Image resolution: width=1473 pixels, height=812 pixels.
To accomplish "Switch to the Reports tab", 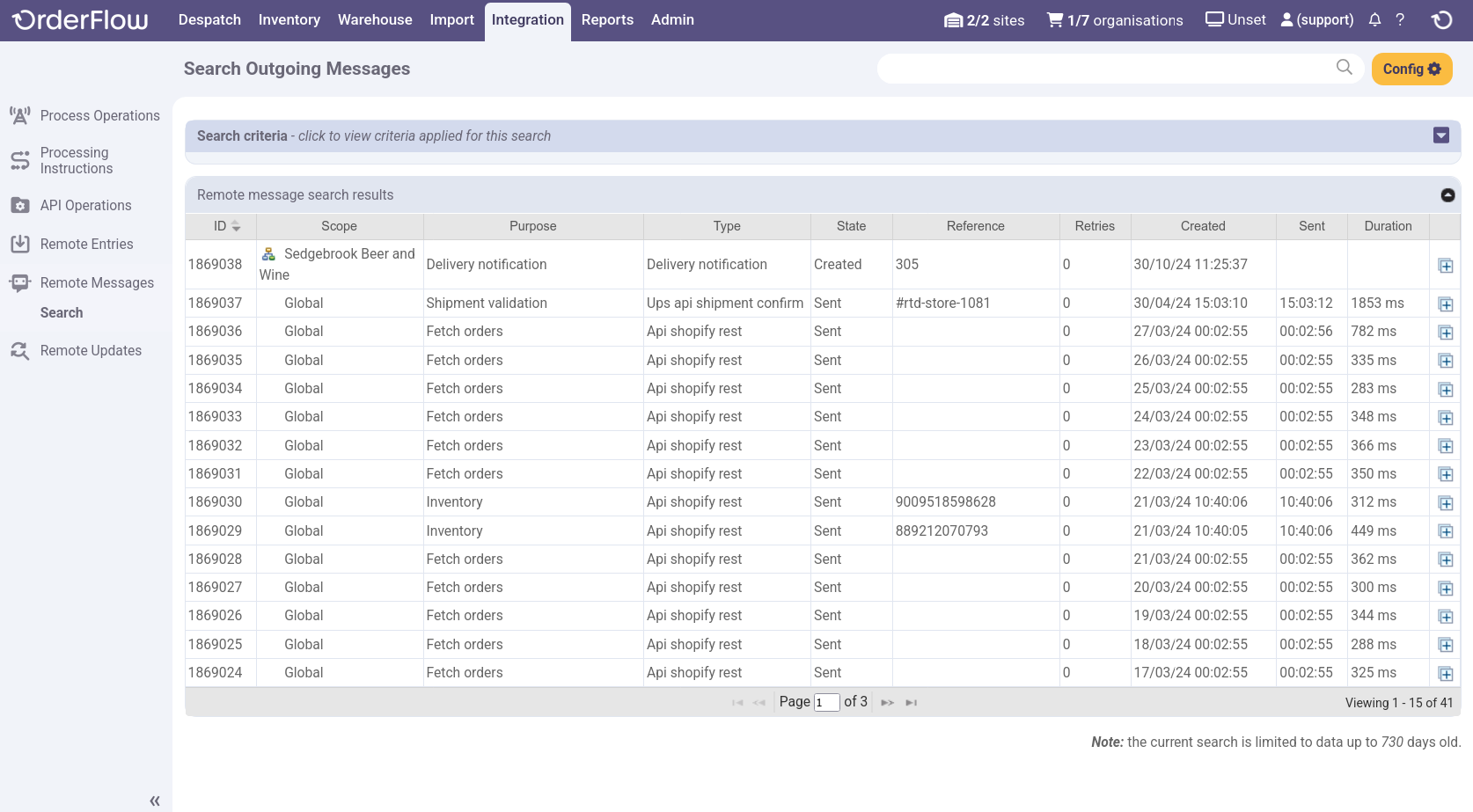I will [607, 19].
